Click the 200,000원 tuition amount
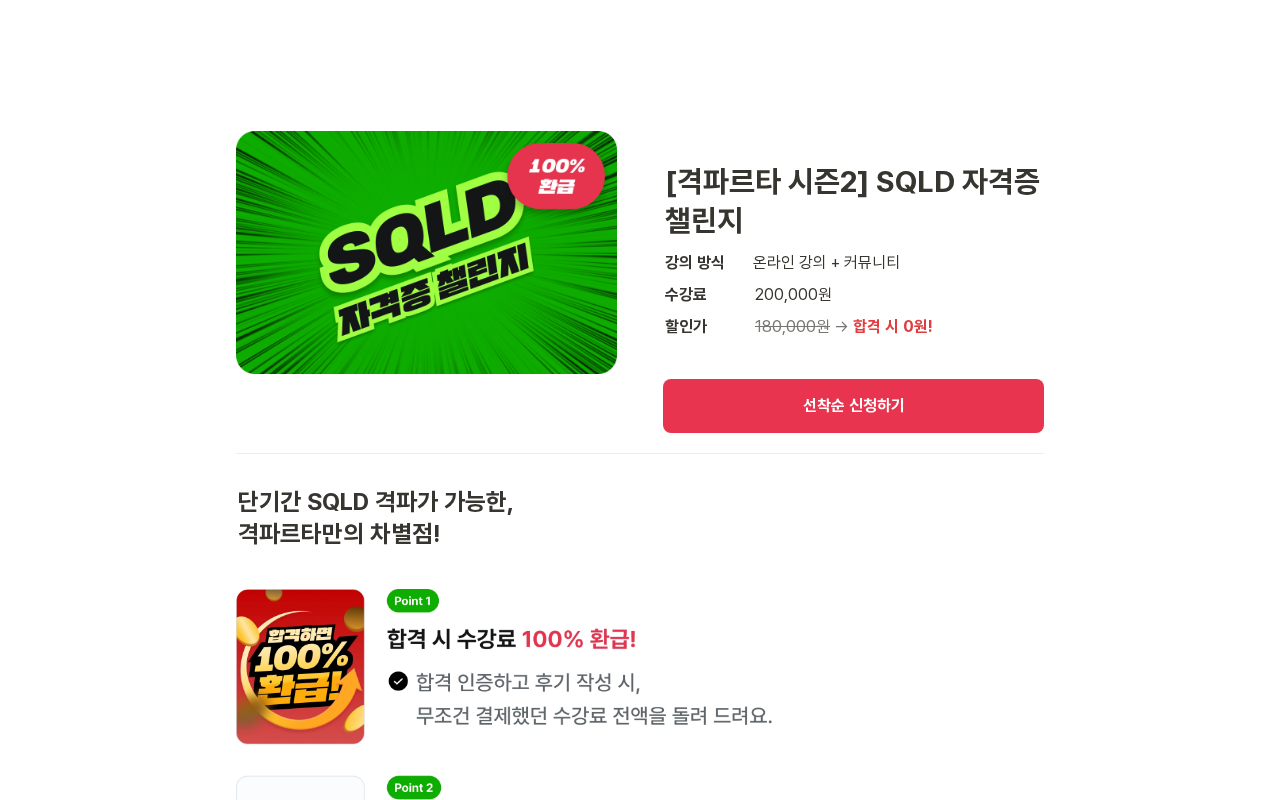 coord(793,294)
